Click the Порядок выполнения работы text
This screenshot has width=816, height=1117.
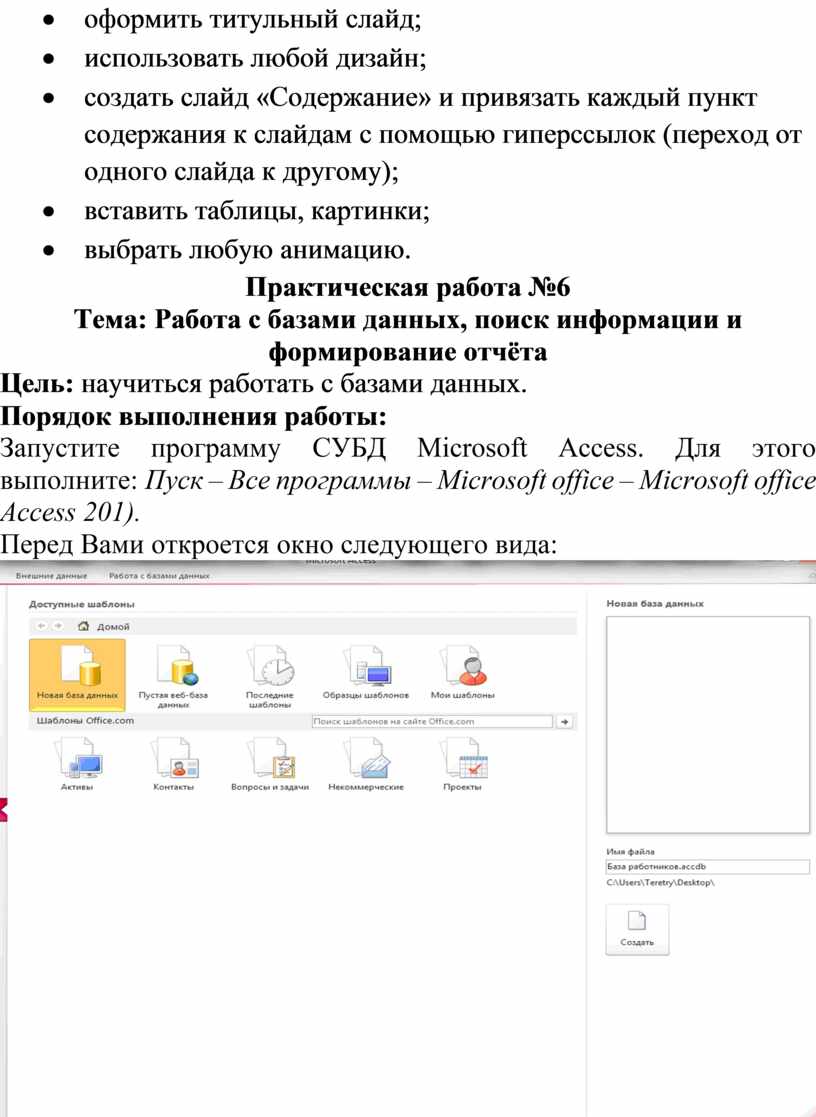[194, 416]
